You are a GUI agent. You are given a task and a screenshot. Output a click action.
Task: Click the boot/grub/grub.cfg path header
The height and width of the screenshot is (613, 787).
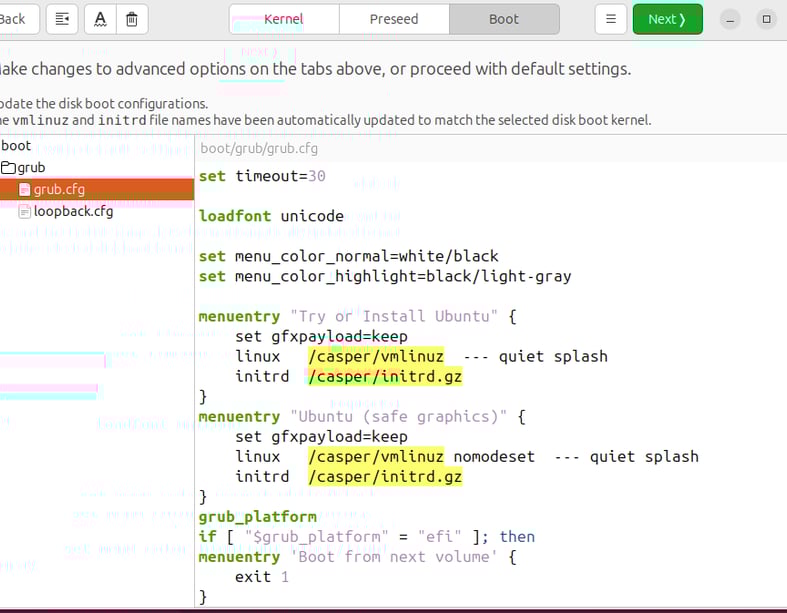click(x=259, y=149)
